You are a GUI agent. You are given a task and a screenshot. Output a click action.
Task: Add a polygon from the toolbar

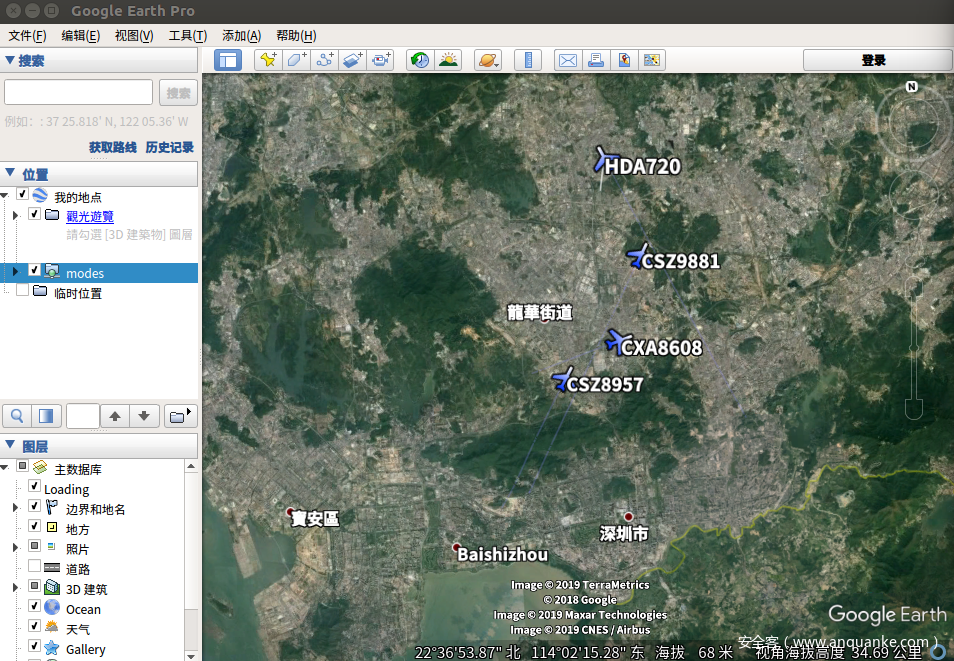(x=296, y=60)
